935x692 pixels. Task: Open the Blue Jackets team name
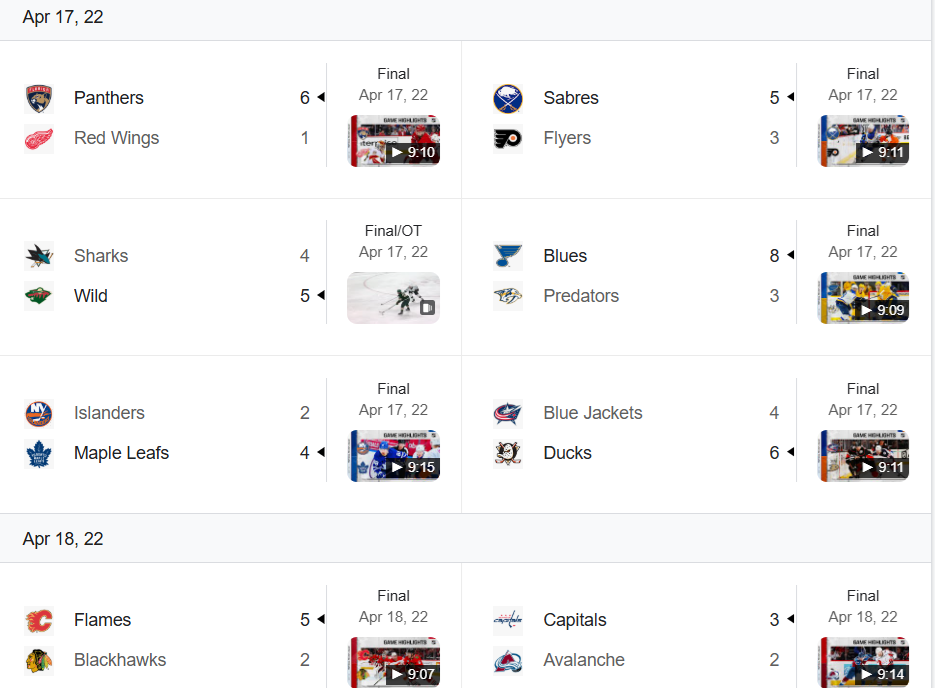click(593, 413)
